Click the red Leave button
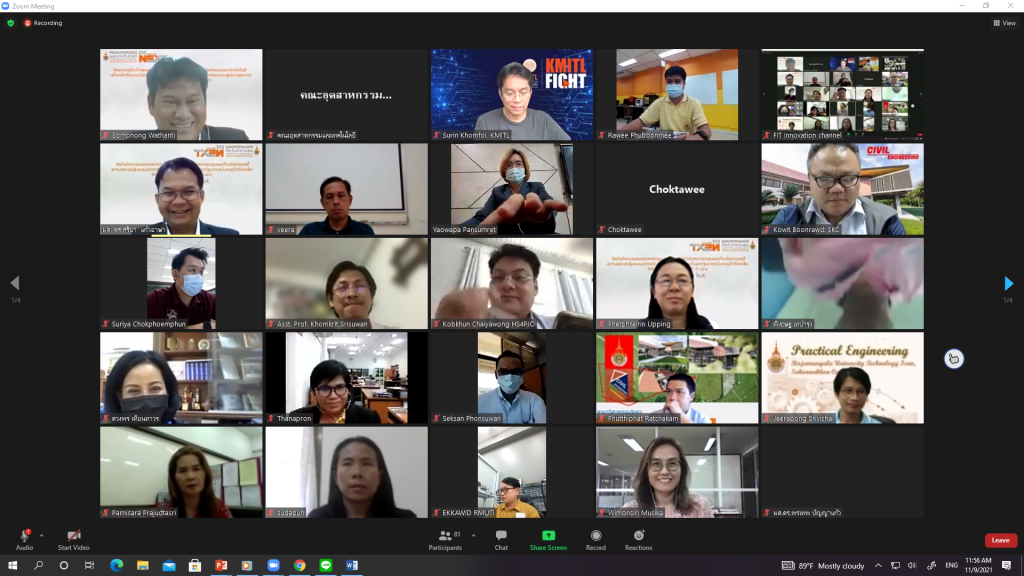The width and height of the screenshot is (1024, 576). coord(999,540)
